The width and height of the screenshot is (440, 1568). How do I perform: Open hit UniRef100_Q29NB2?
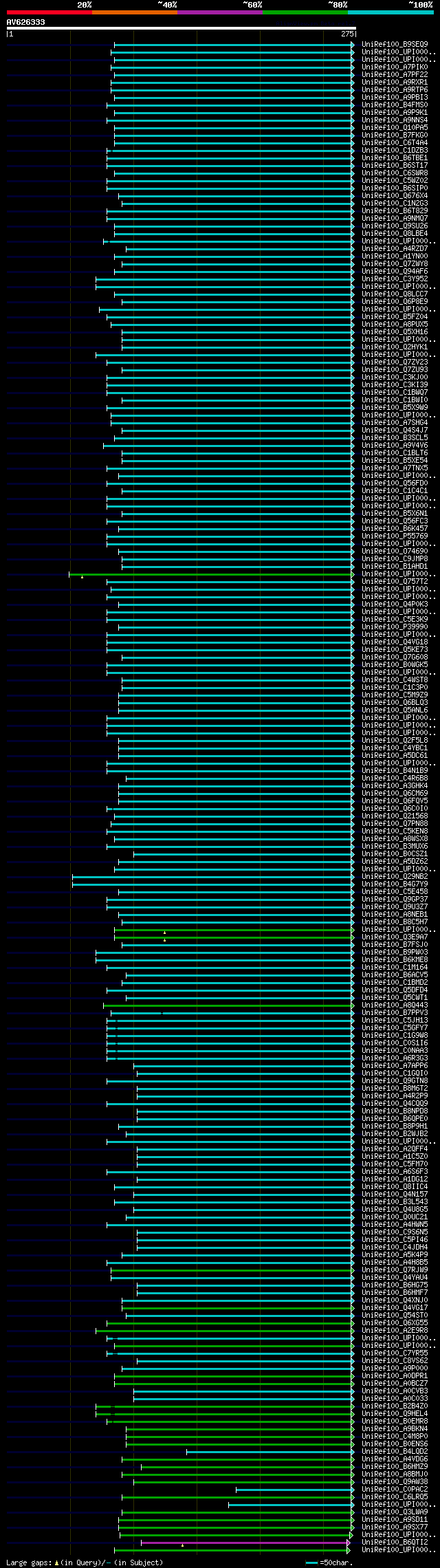click(395, 876)
